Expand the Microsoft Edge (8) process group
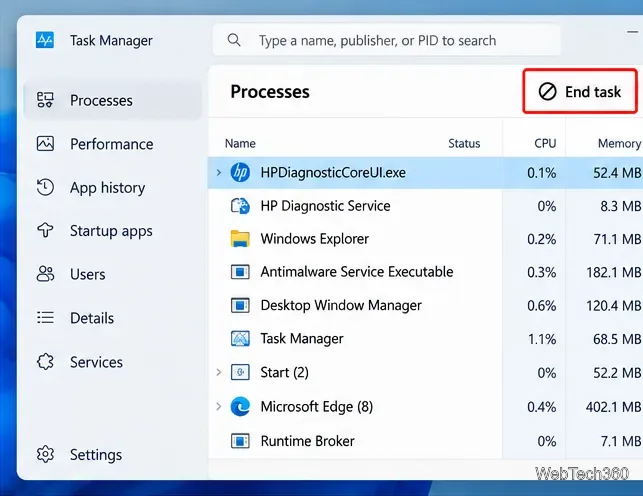 tap(219, 407)
